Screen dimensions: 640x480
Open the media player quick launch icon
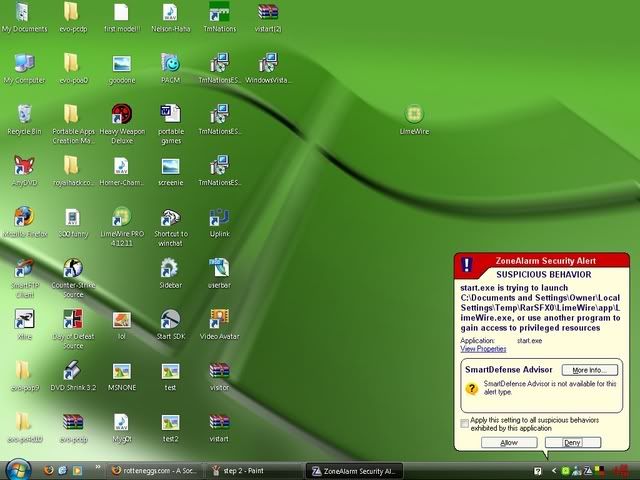click(x=77, y=471)
